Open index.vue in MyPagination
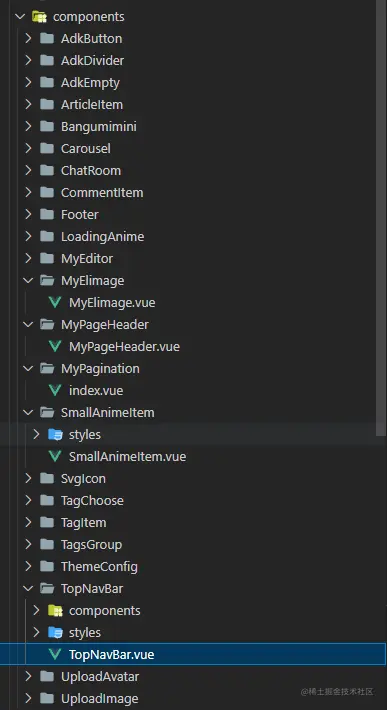This screenshot has height=710, width=387. coord(96,391)
